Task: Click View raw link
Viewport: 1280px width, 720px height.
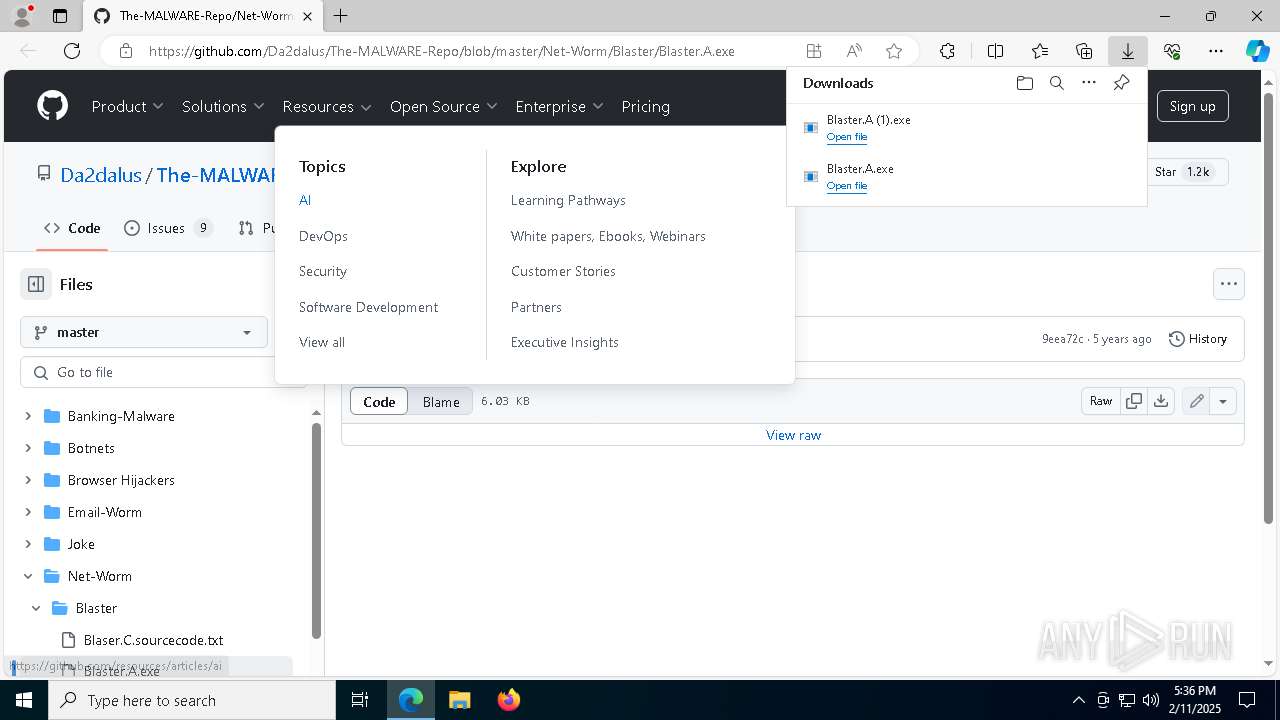Action: [x=793, y=435]
